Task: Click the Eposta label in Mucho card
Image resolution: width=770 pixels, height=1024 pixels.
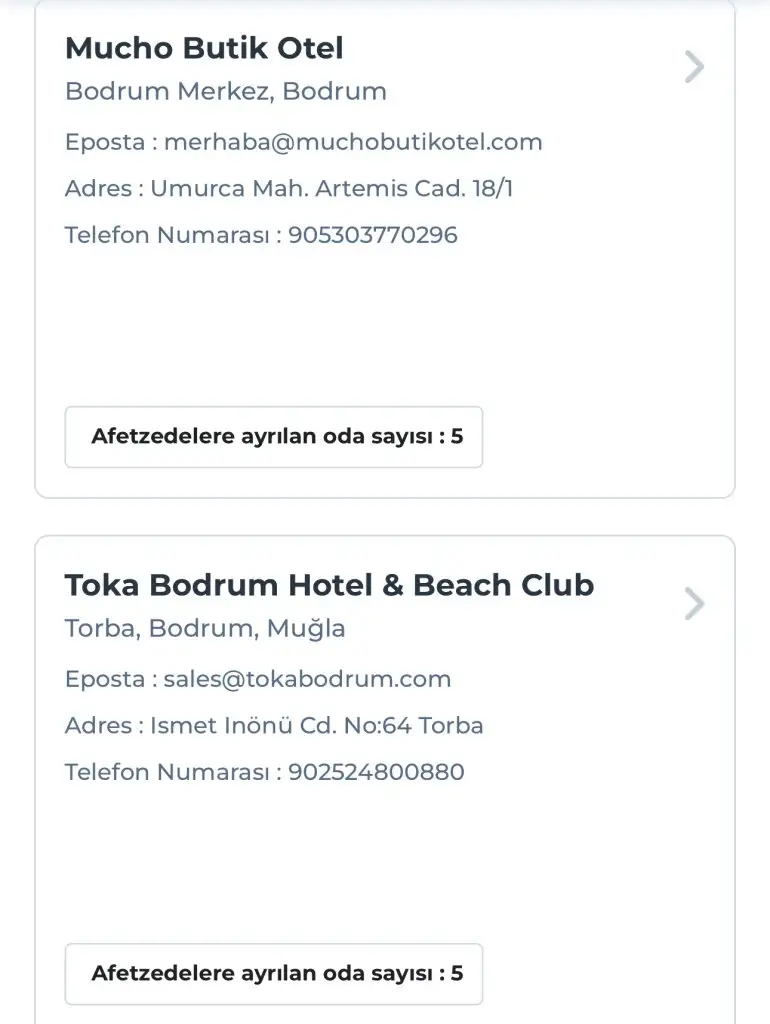Action: (105, 142)
